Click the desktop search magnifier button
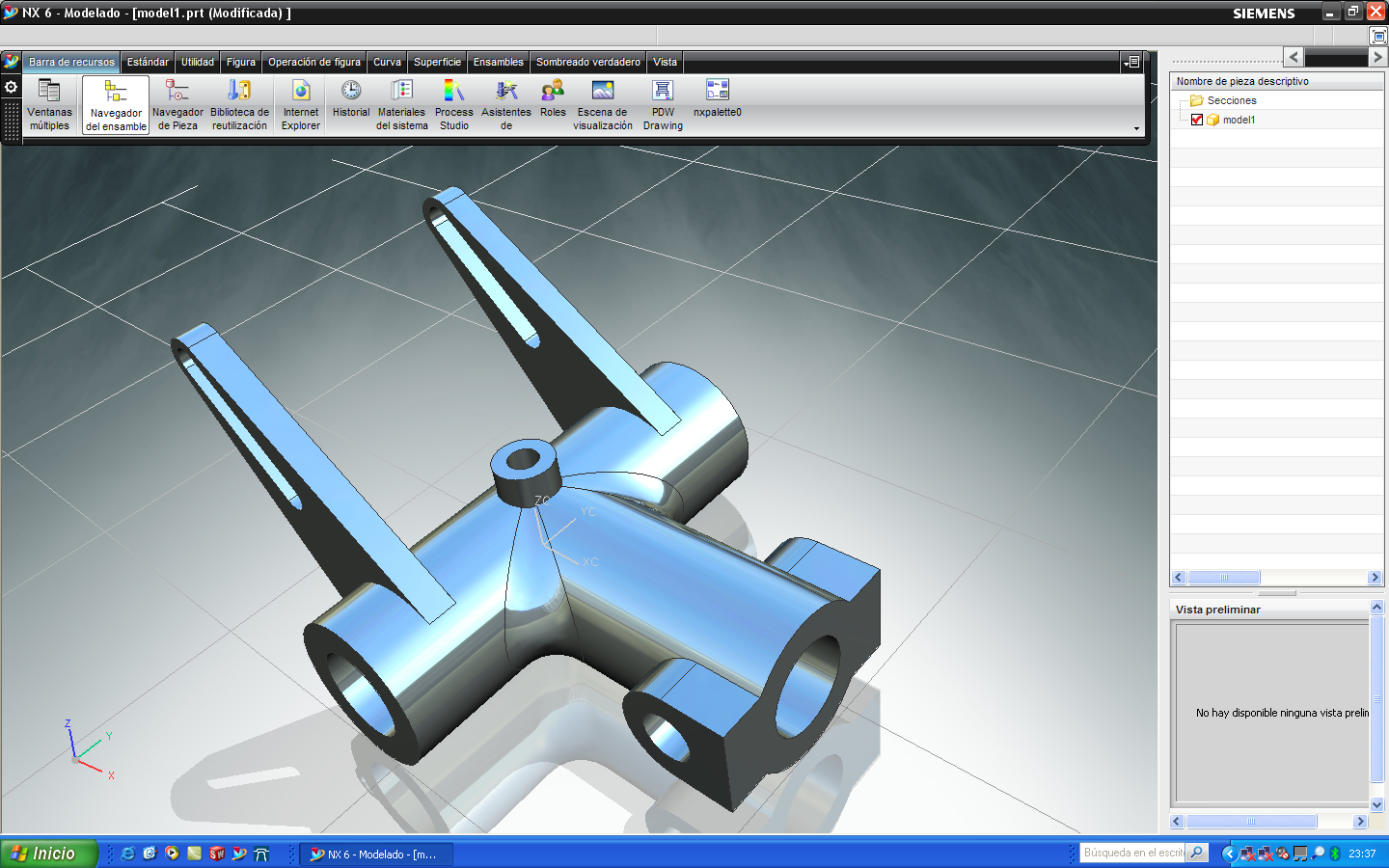The image size is (1389, 868). (1197, 853)
